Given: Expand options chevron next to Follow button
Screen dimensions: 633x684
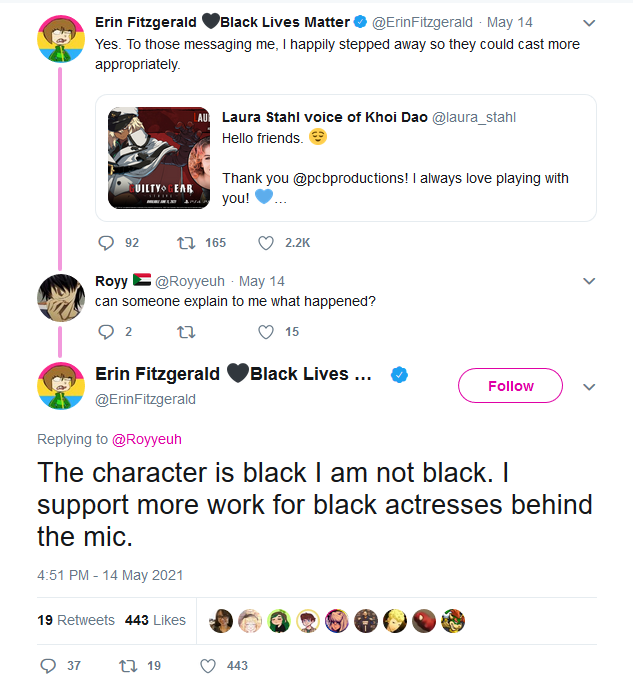Looking at the screenshot, I should tap(589, 387).
